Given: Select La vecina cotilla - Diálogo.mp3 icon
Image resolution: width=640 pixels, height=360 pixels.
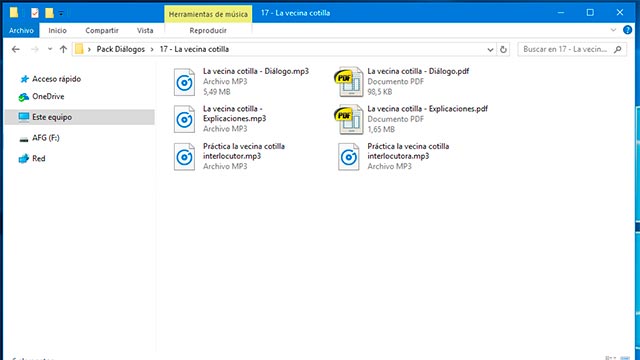Looking at the screenshot, I should click(x=184, y=82).
